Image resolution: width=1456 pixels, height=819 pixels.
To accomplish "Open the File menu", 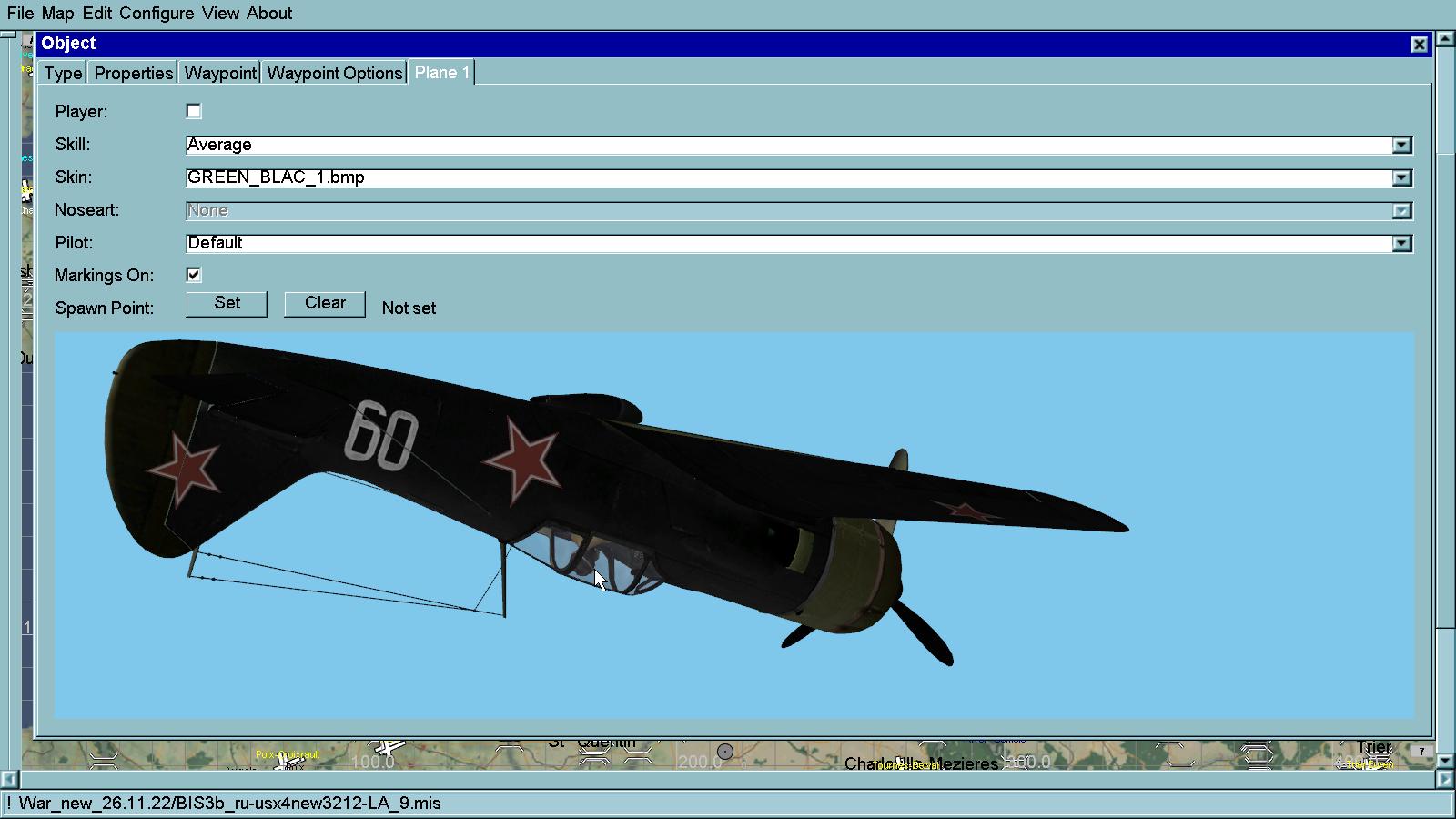I will [x=20, y=14].
